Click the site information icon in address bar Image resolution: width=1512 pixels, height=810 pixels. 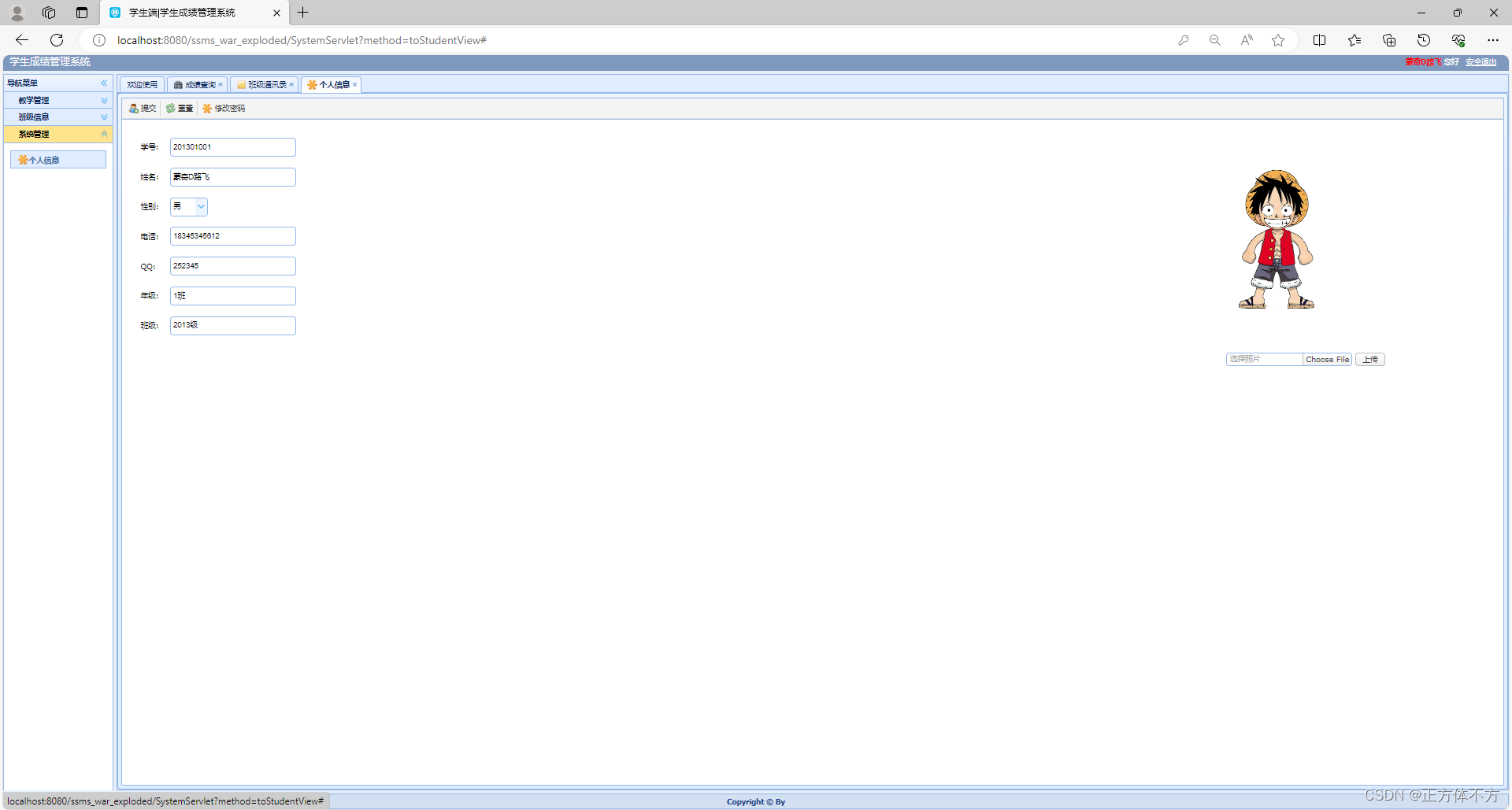(99, 40)
